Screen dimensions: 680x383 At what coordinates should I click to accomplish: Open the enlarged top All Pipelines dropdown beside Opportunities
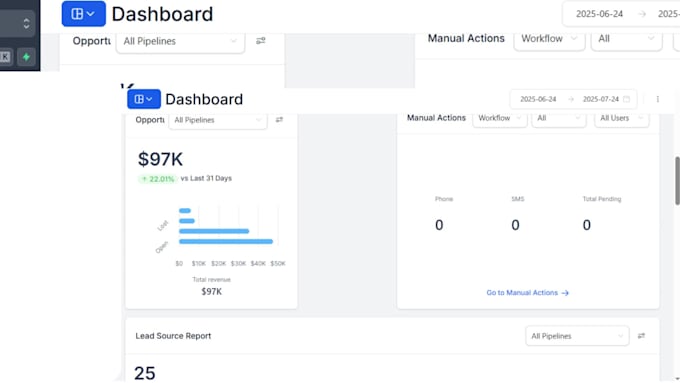(x=180, y=41)
